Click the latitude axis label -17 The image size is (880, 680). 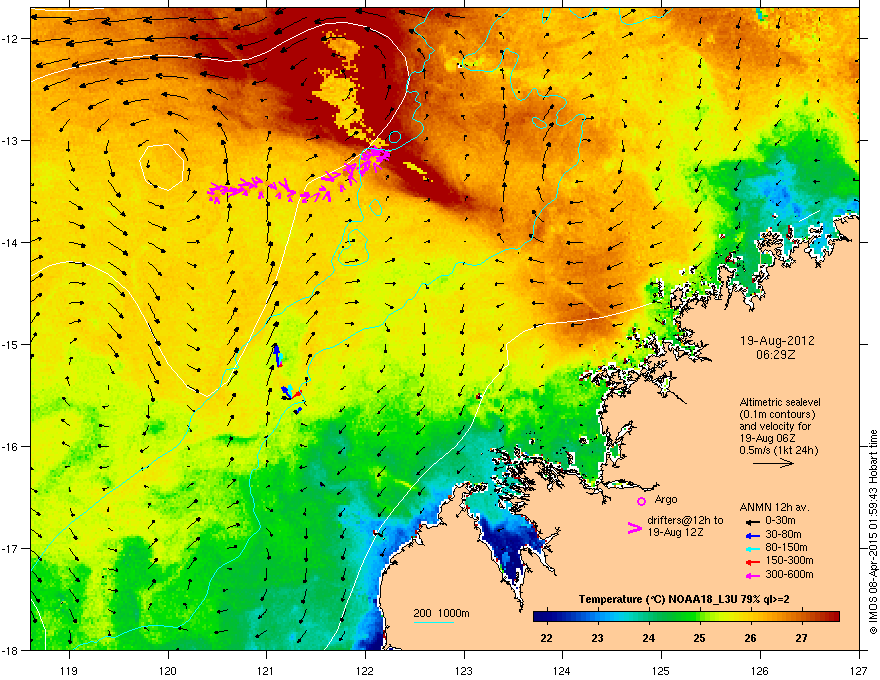coord(10,548)
